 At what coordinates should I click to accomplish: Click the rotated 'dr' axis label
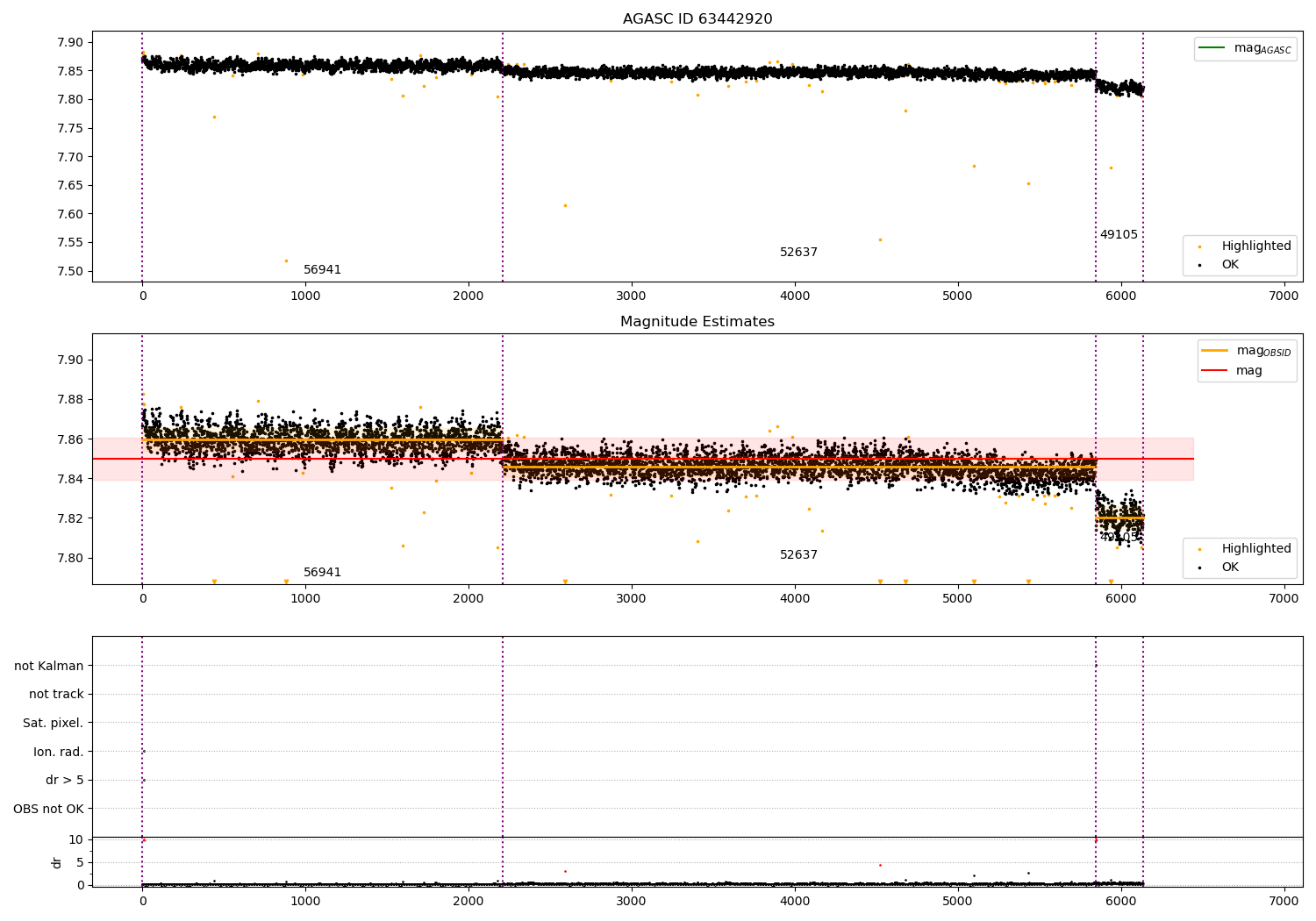pos(57,863)
